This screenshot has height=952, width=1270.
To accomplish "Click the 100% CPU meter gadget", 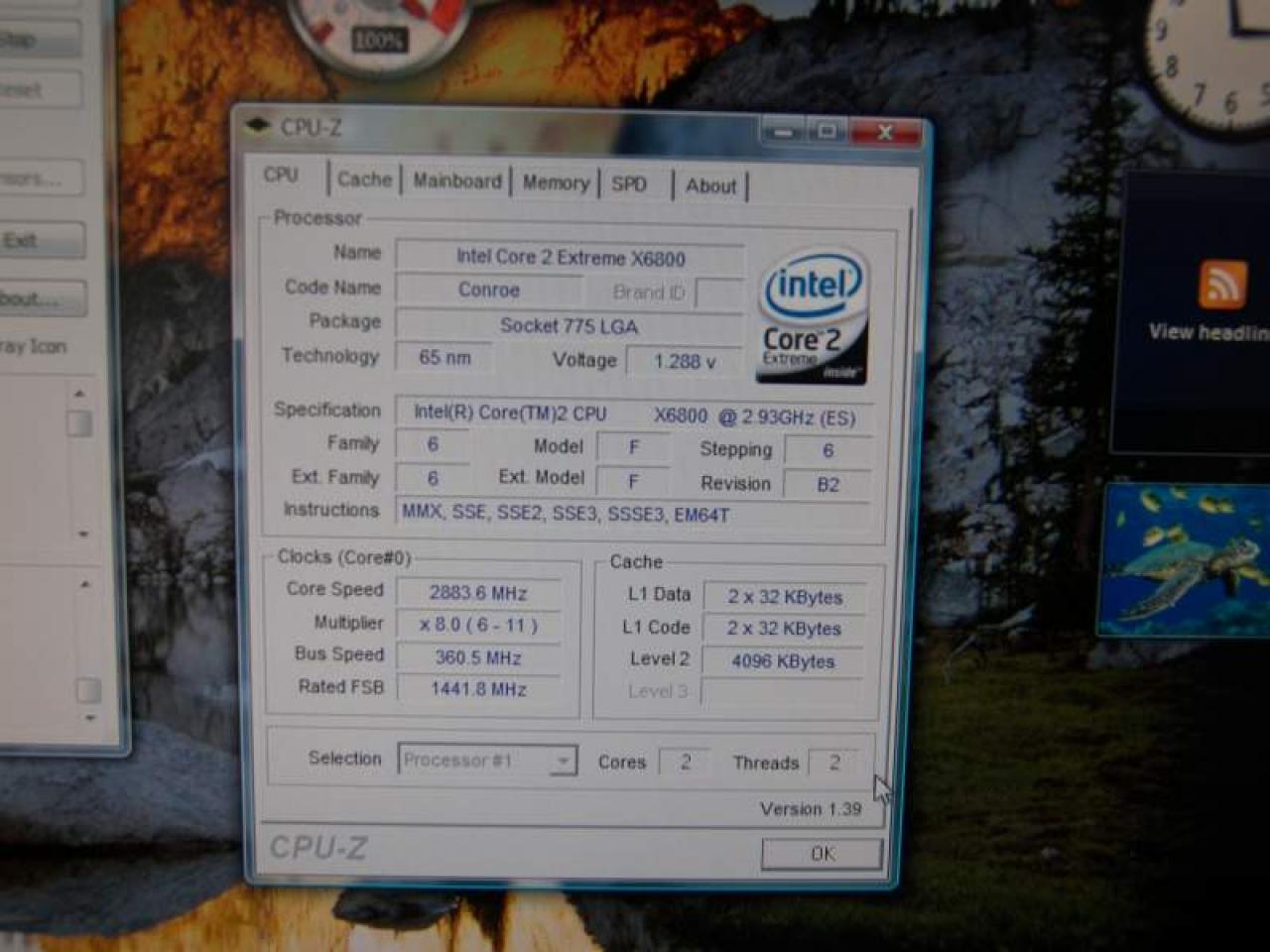I will coord(378,36).
